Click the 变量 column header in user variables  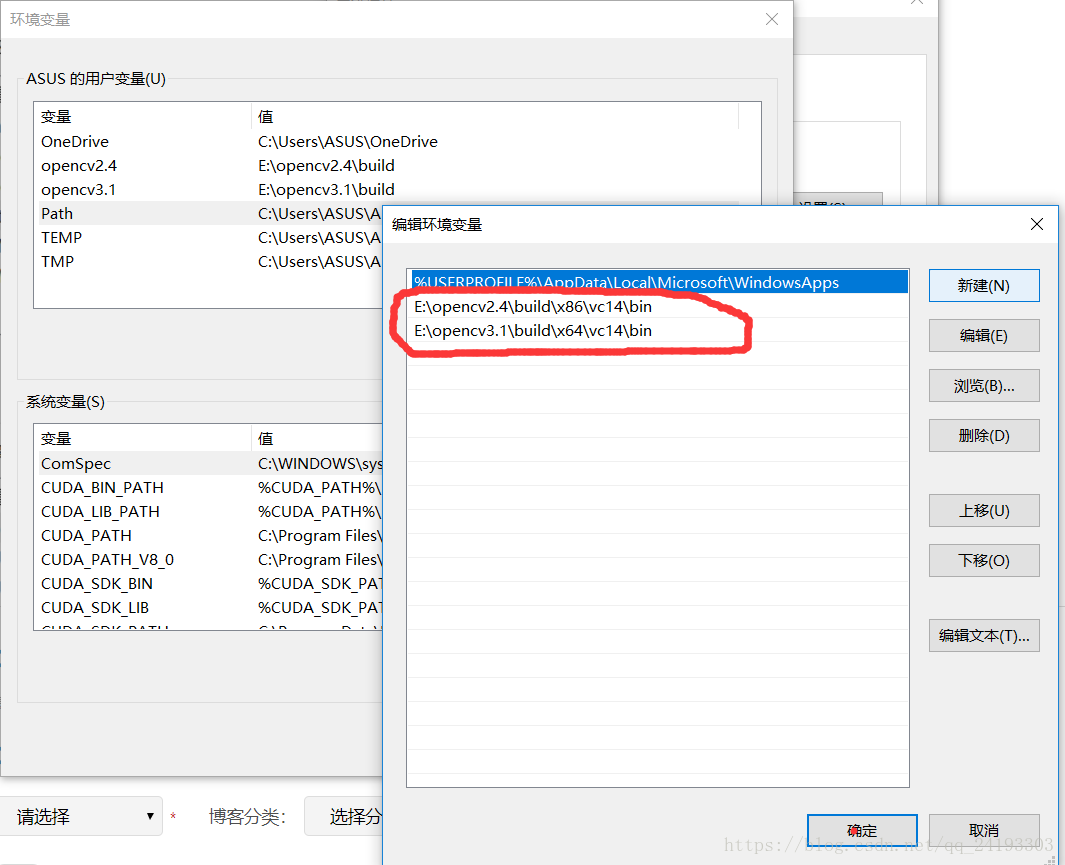tap(143, 116)
